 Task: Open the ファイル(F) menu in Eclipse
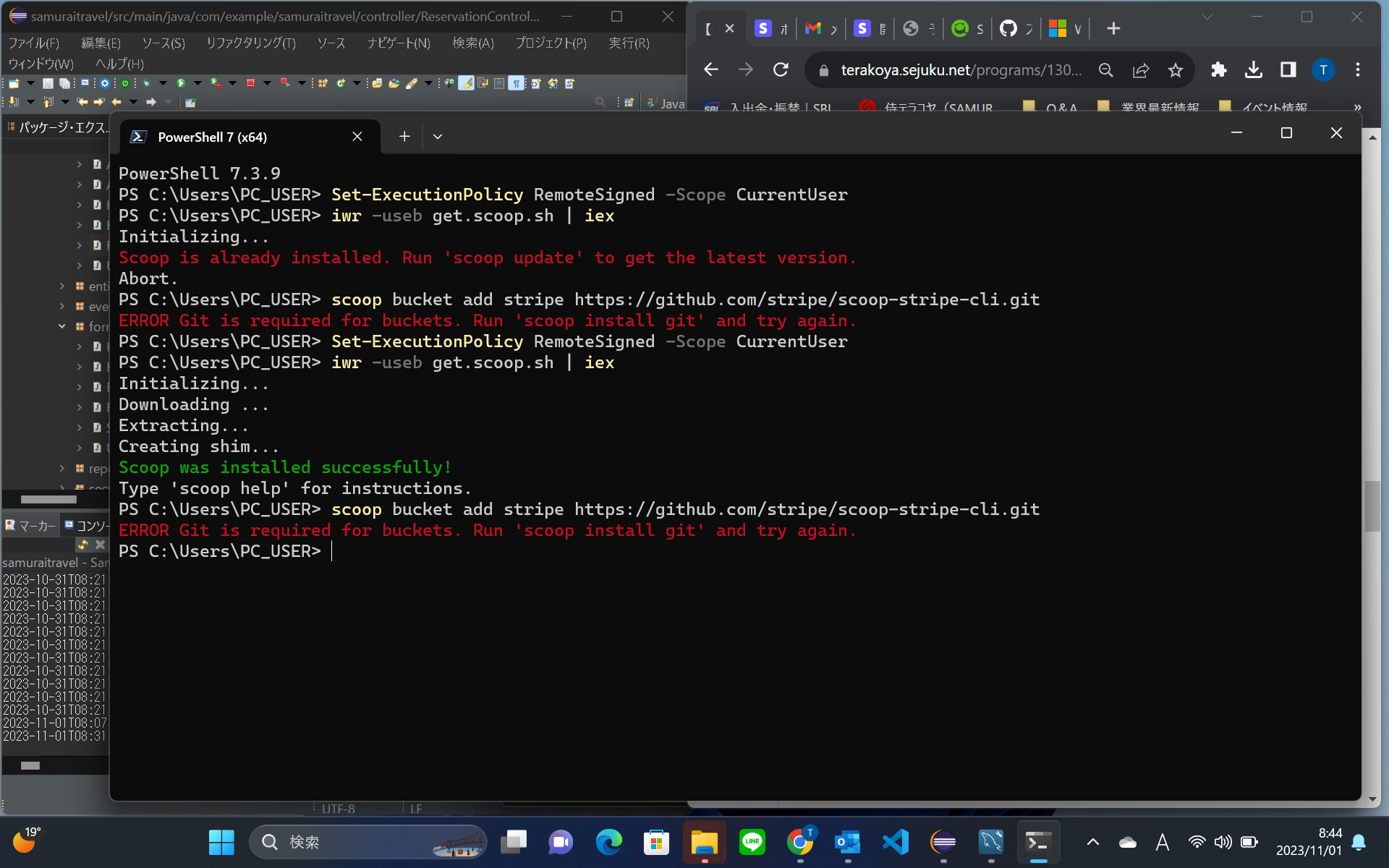pyautogui.click(x=33, y=43)
